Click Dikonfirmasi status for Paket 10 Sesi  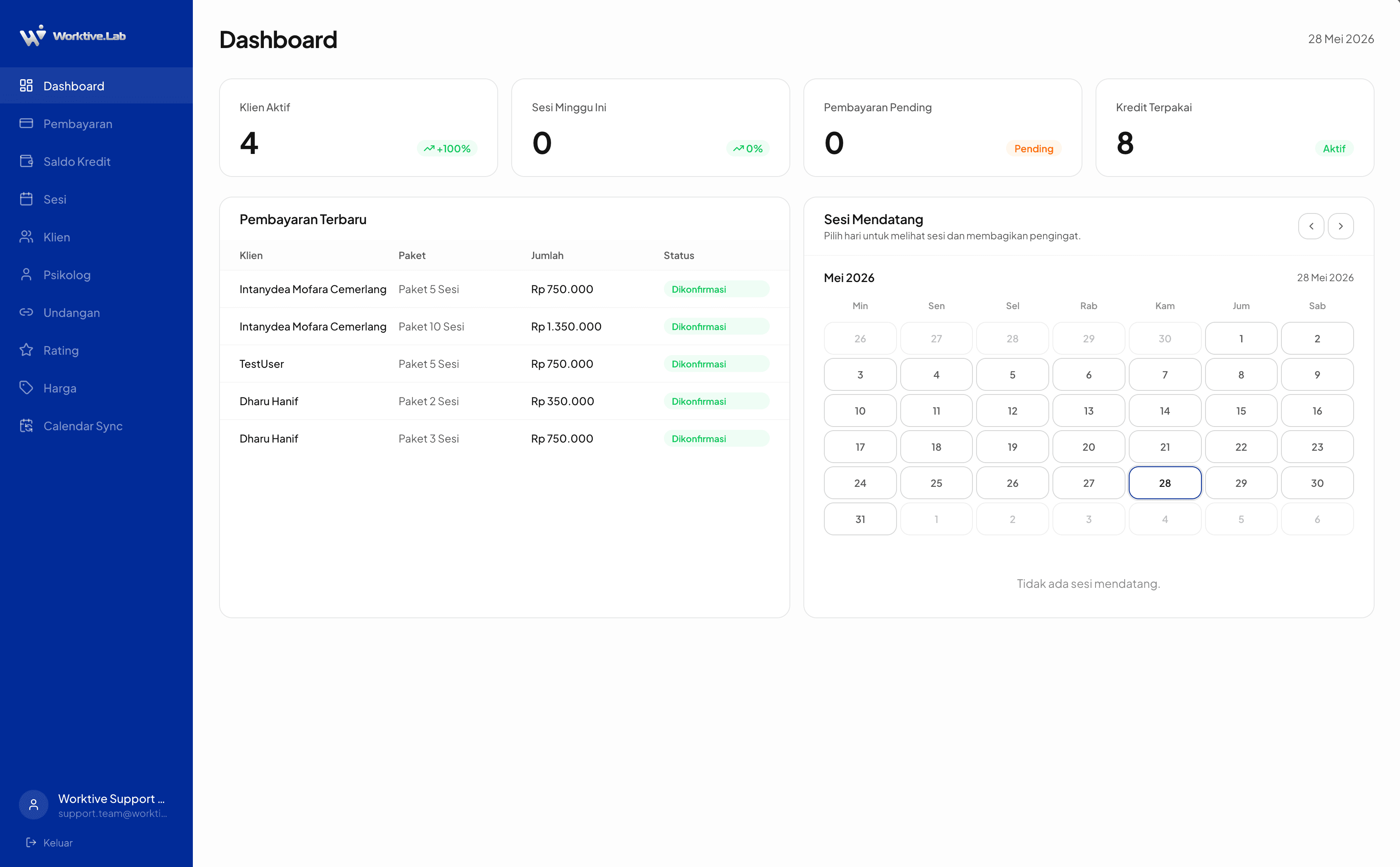click(716, 326)
